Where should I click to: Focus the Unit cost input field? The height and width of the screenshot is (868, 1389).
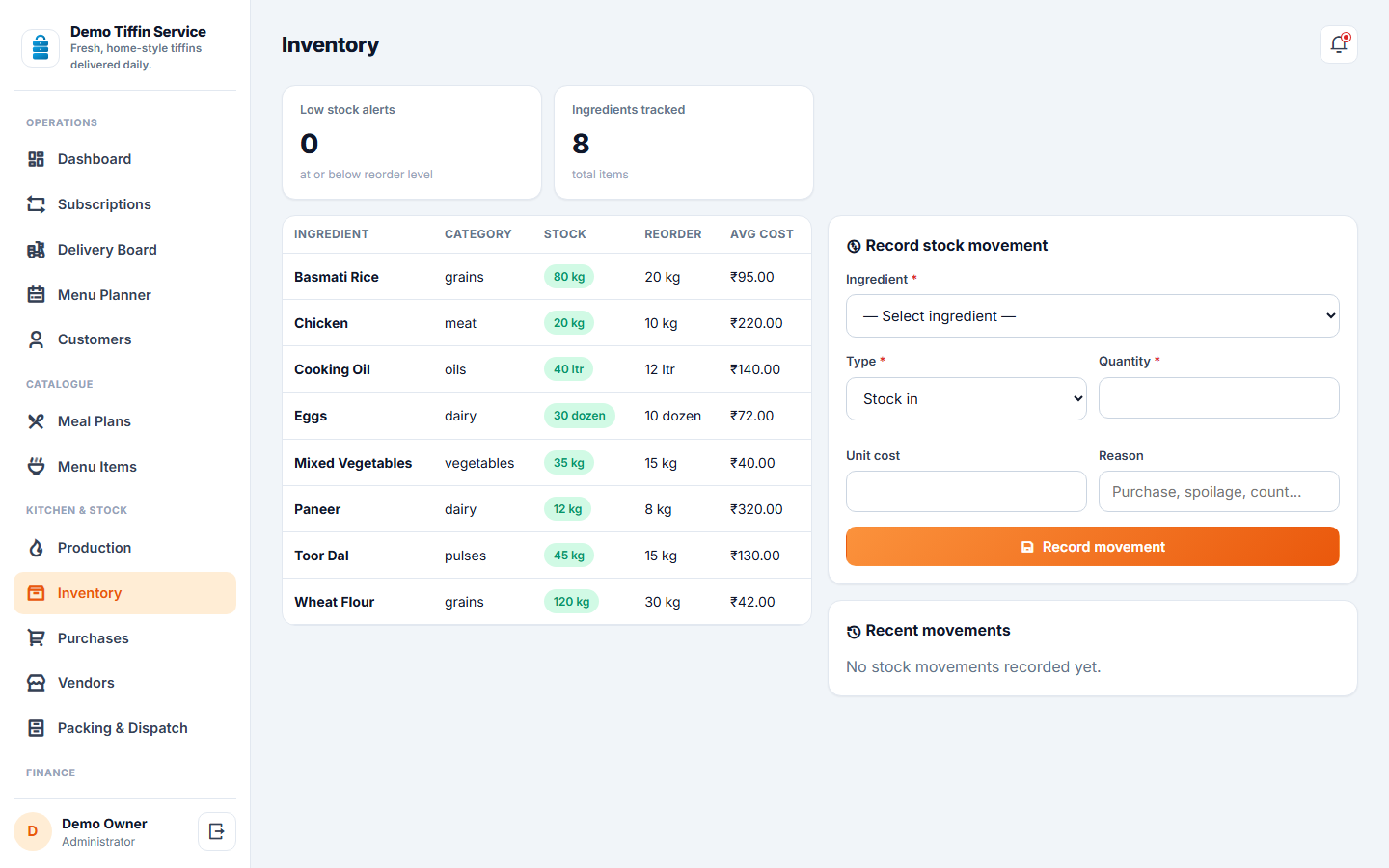966,492
